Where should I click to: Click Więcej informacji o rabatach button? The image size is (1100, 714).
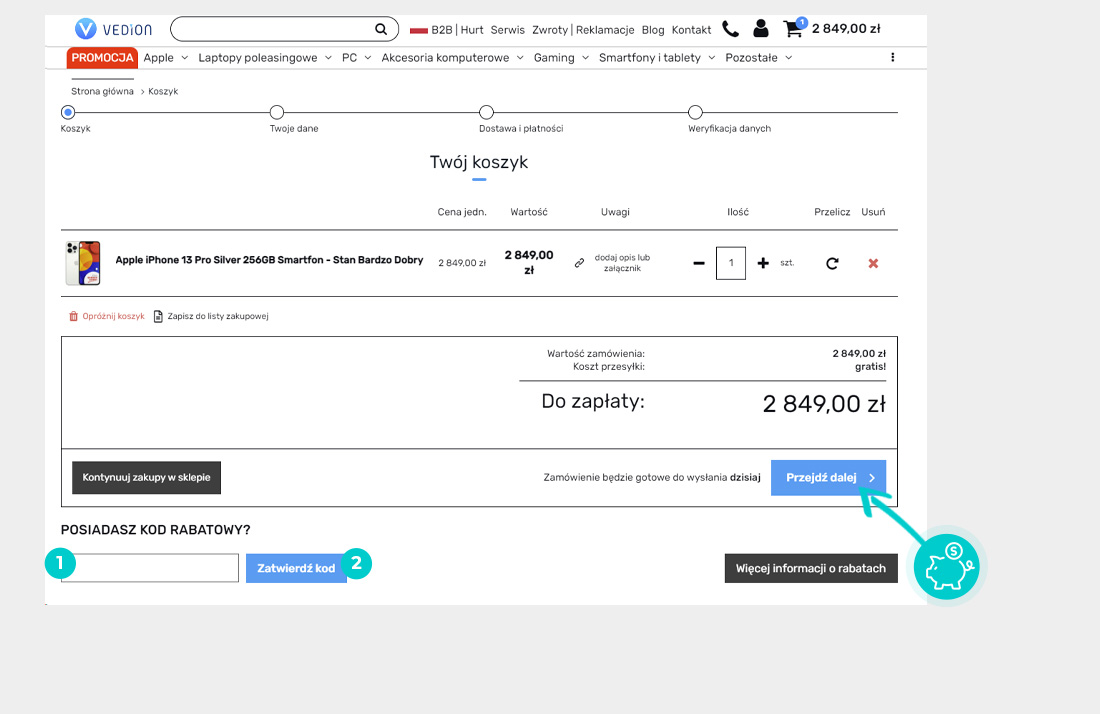[x=811, y=568]
